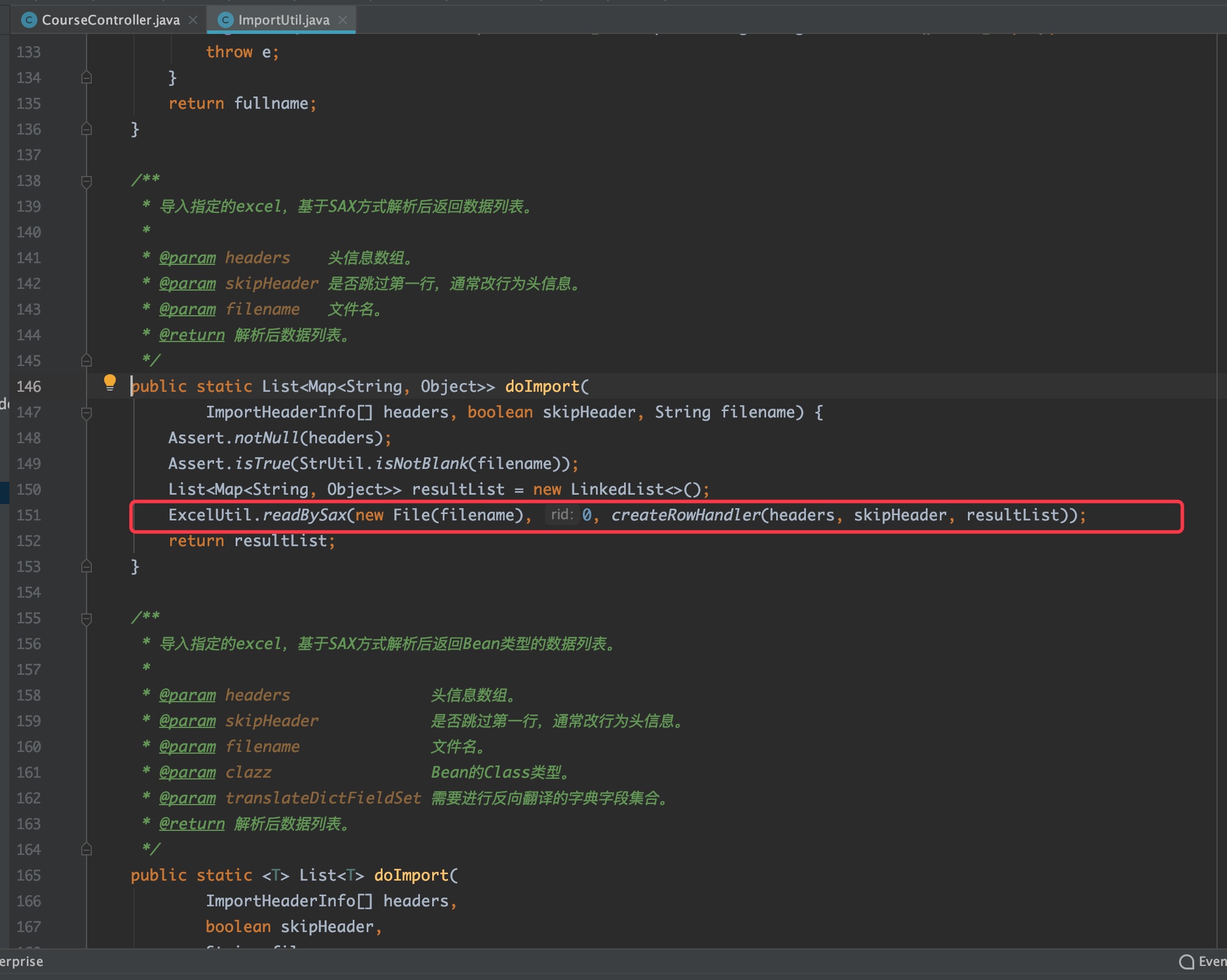The width and height of the screenshot is (1227, 980).
Task: Click the yellow light bulb intention icon
Action: 109,382
